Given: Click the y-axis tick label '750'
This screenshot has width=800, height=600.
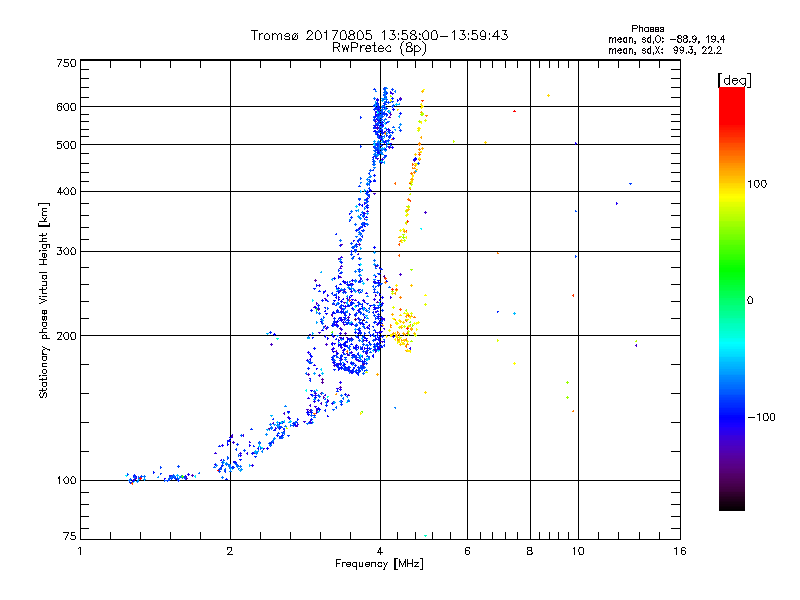Looking at the screenshot, I should pos(66,63).
